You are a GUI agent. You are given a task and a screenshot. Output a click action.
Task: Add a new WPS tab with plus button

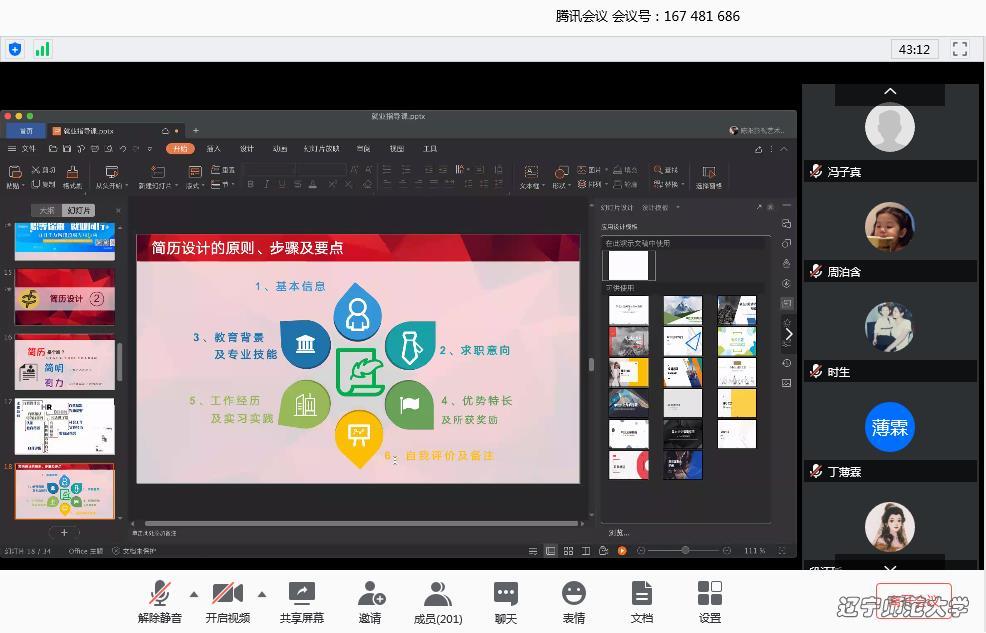point(196,131)
